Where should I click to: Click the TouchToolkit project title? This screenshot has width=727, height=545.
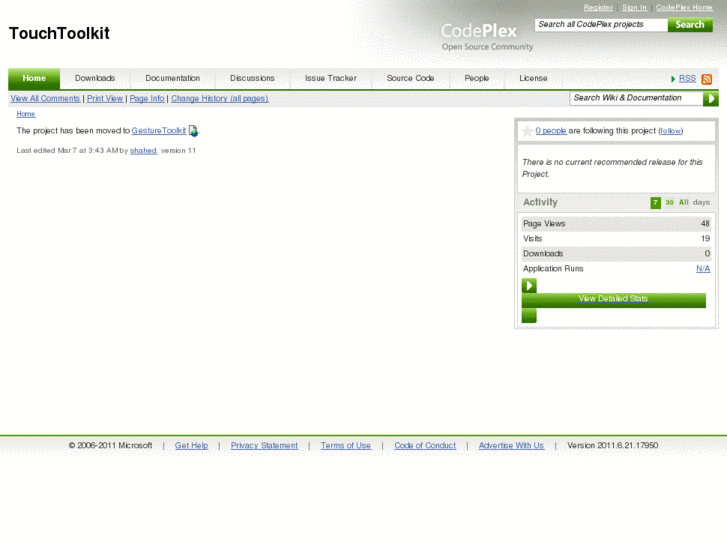point(59,33)
